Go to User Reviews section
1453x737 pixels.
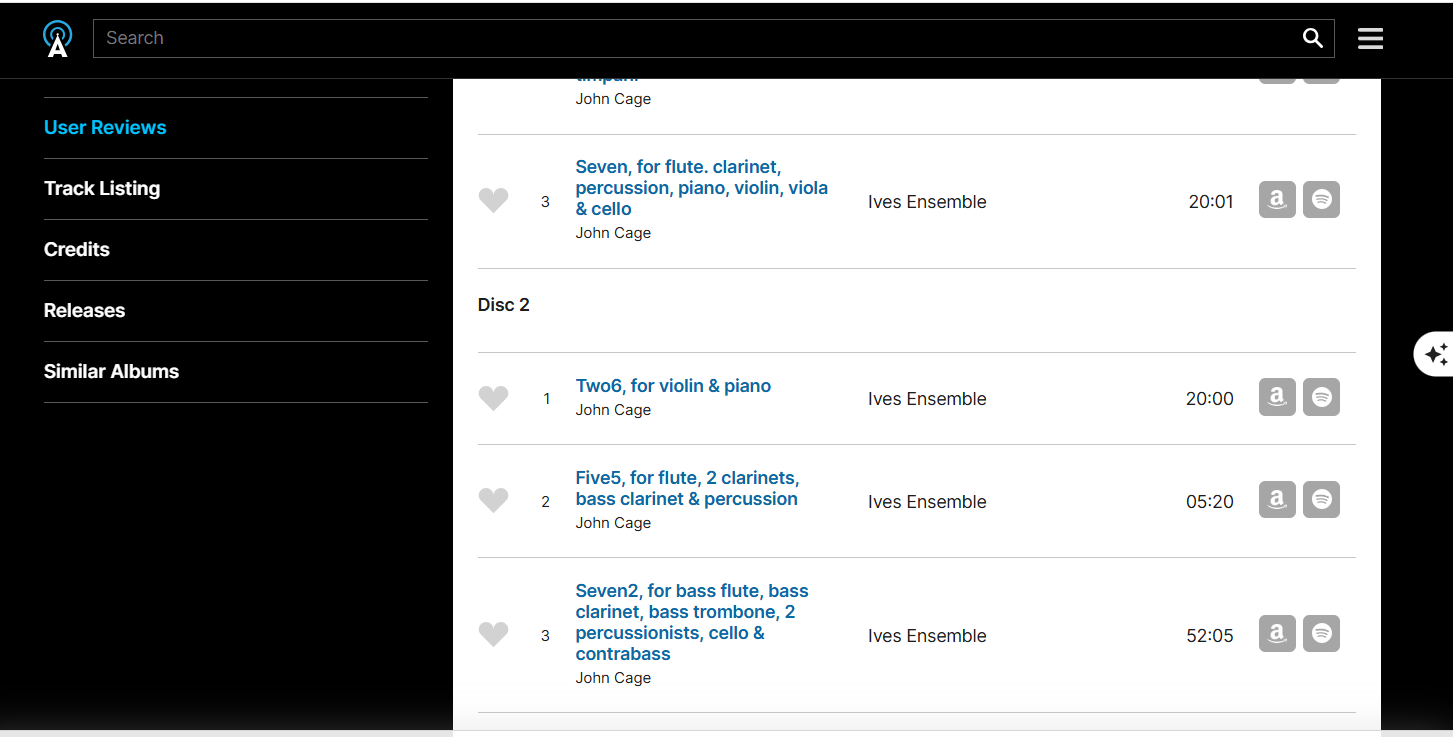[105, 127]
